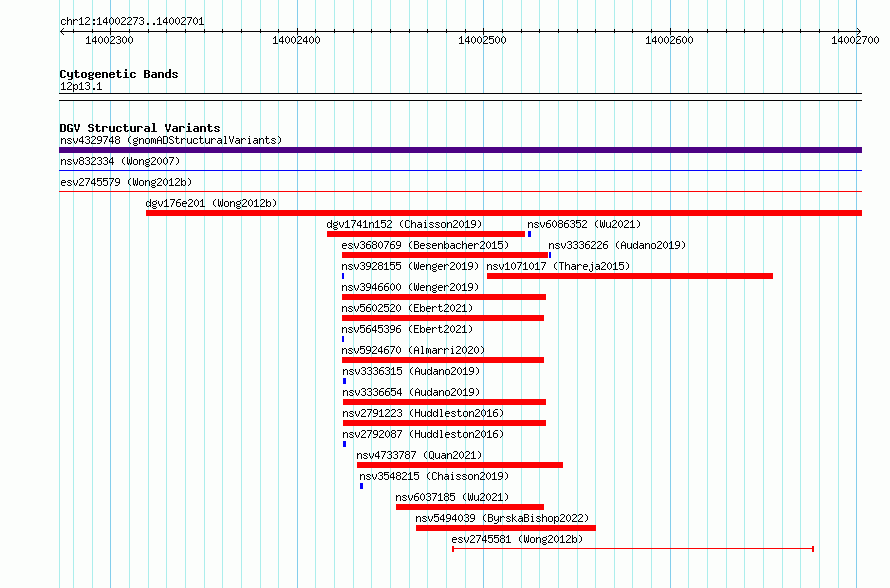This screenshot has width=890, height=588.
Task: Open the nsv832334 (Wong2007) variant label
Action: tap(120, 161)
